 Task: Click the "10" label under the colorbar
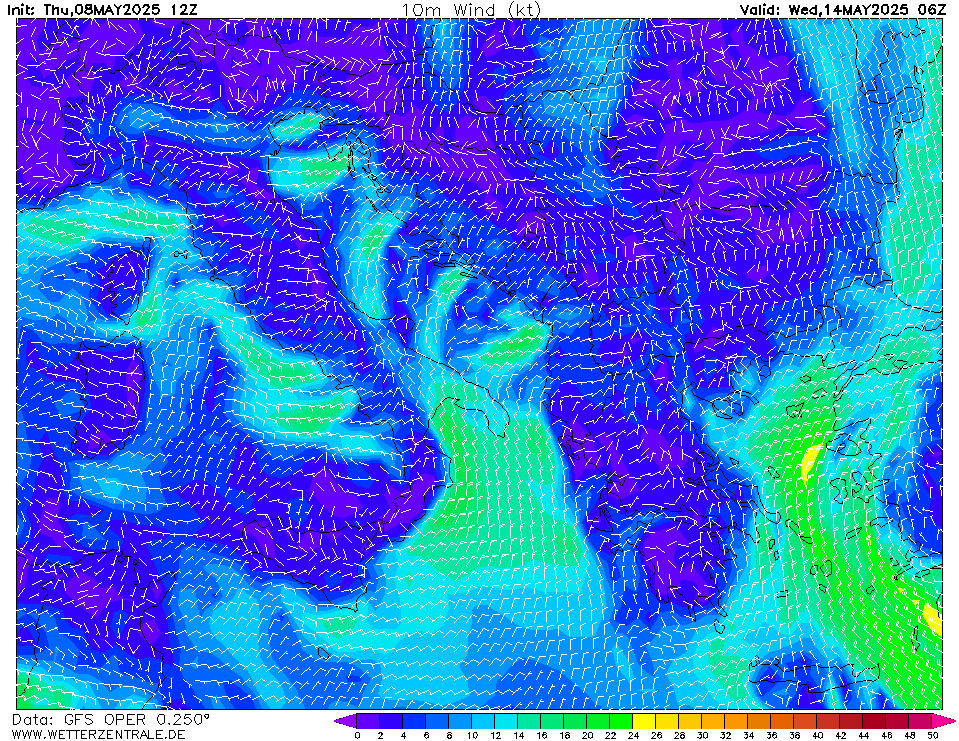[472, 735]
